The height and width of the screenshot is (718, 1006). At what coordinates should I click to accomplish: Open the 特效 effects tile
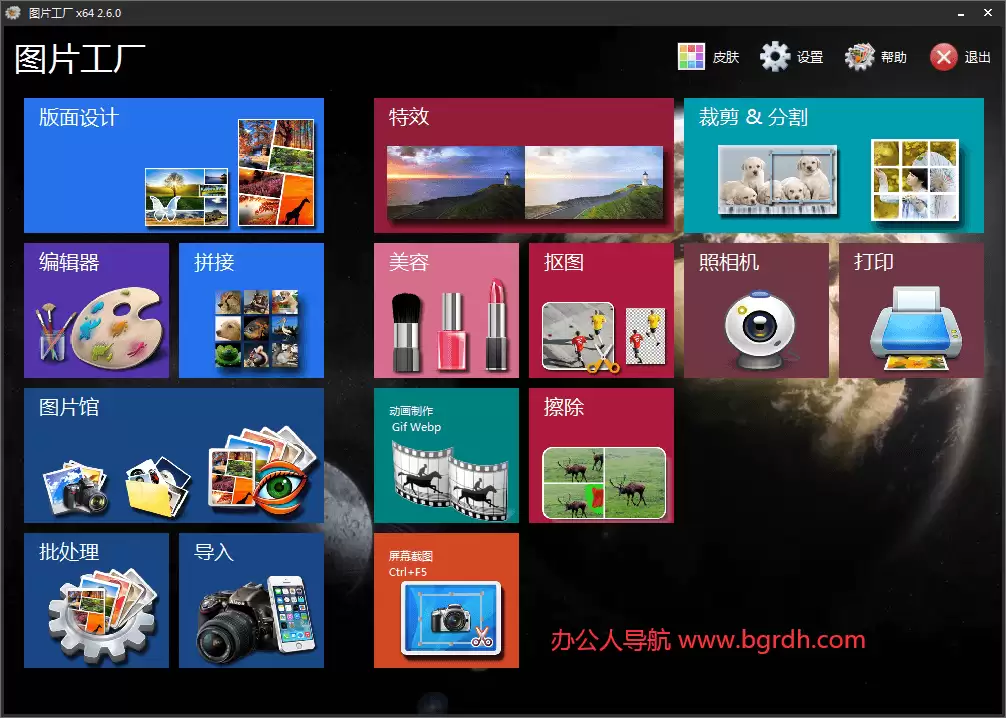click(524, 166)
